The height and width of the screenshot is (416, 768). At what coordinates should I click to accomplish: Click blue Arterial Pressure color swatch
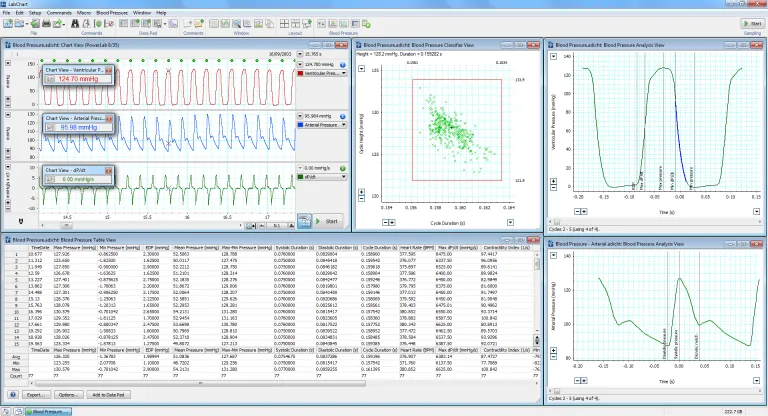click(301, 125)
